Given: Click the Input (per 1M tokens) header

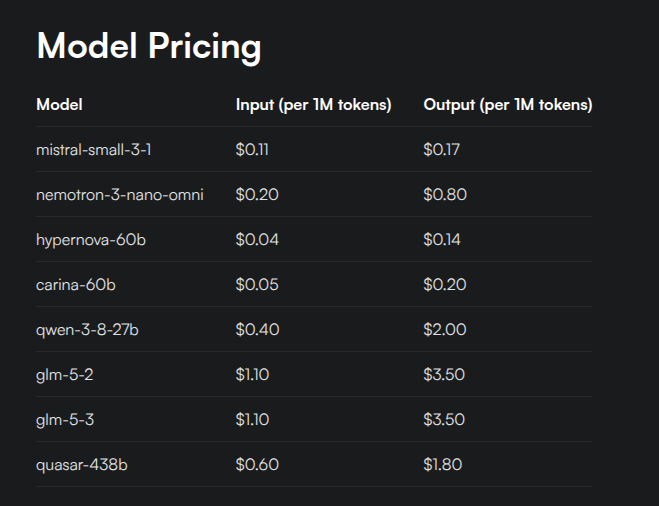Looking at the screenshot, I should point(314,105).
